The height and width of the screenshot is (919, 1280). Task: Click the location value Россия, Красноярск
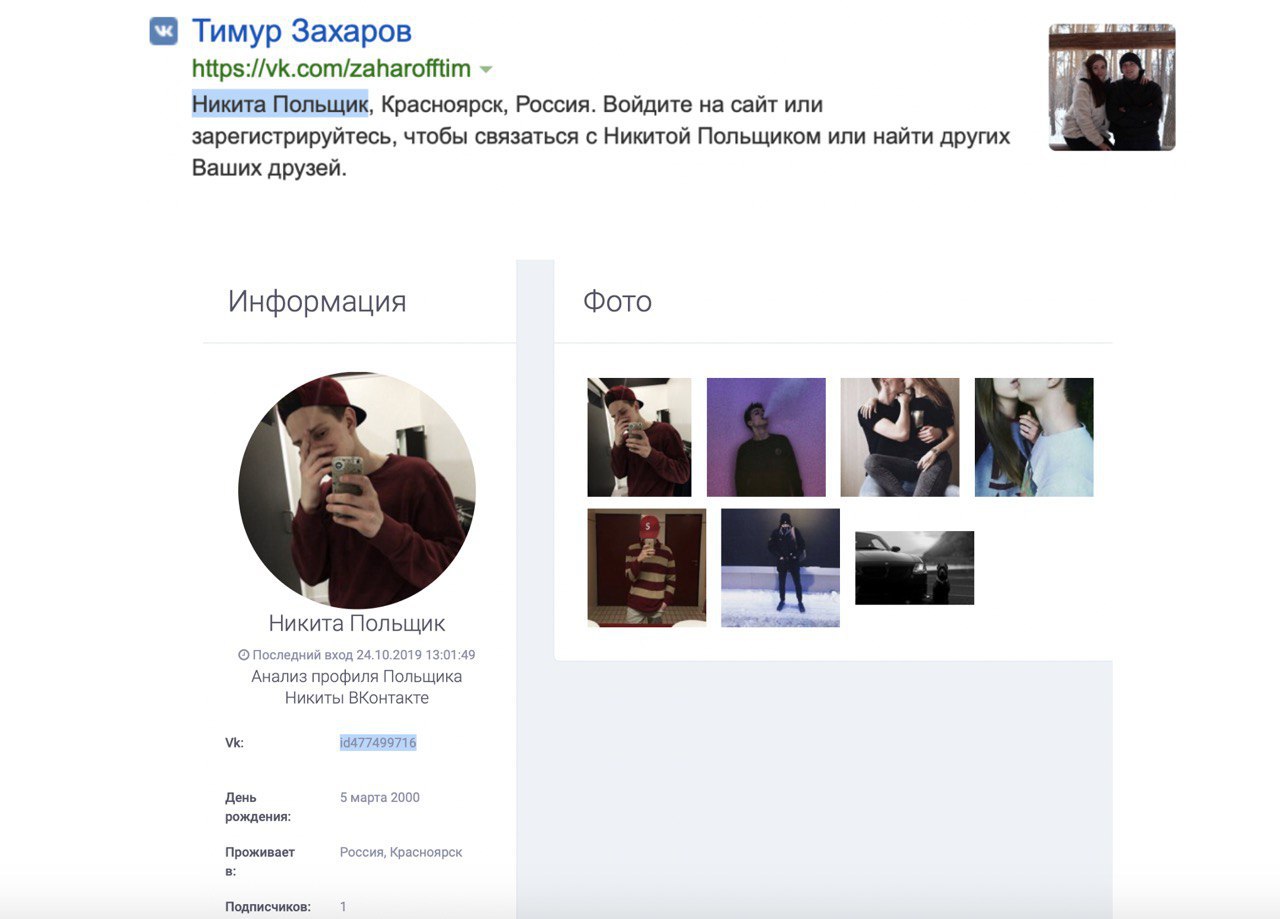tap(401, 853)
